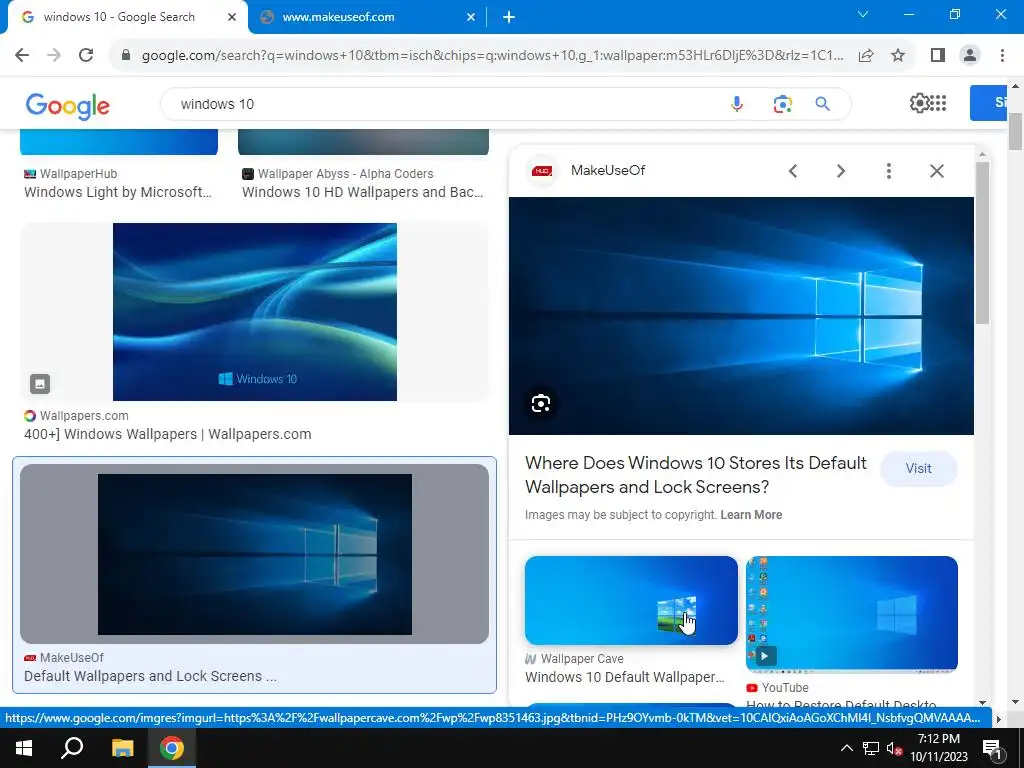
Task: Share this page via share icon
Action: (866, 56)
